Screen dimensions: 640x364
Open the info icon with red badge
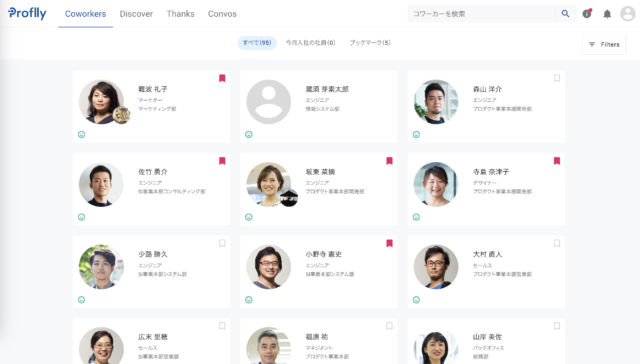587,13
